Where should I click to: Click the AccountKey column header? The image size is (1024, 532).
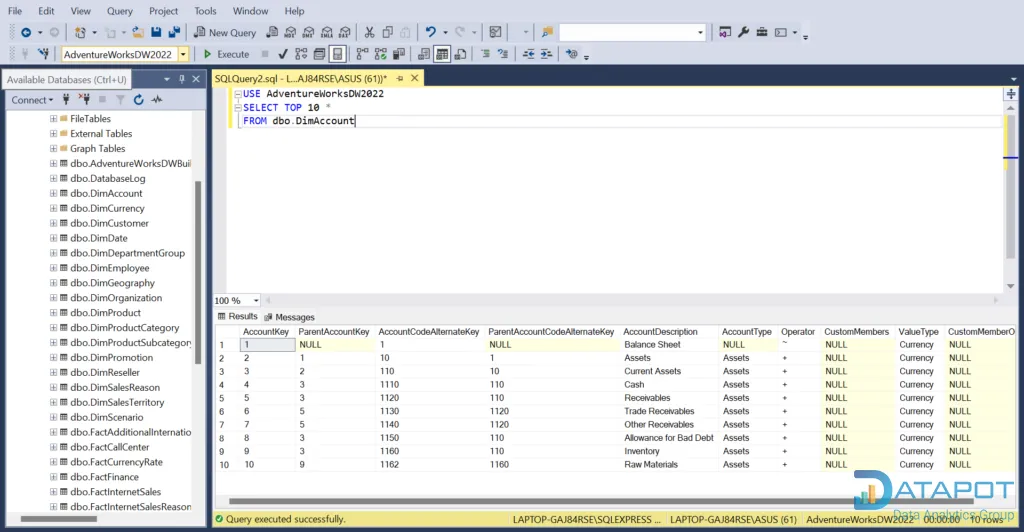(266, 332)
